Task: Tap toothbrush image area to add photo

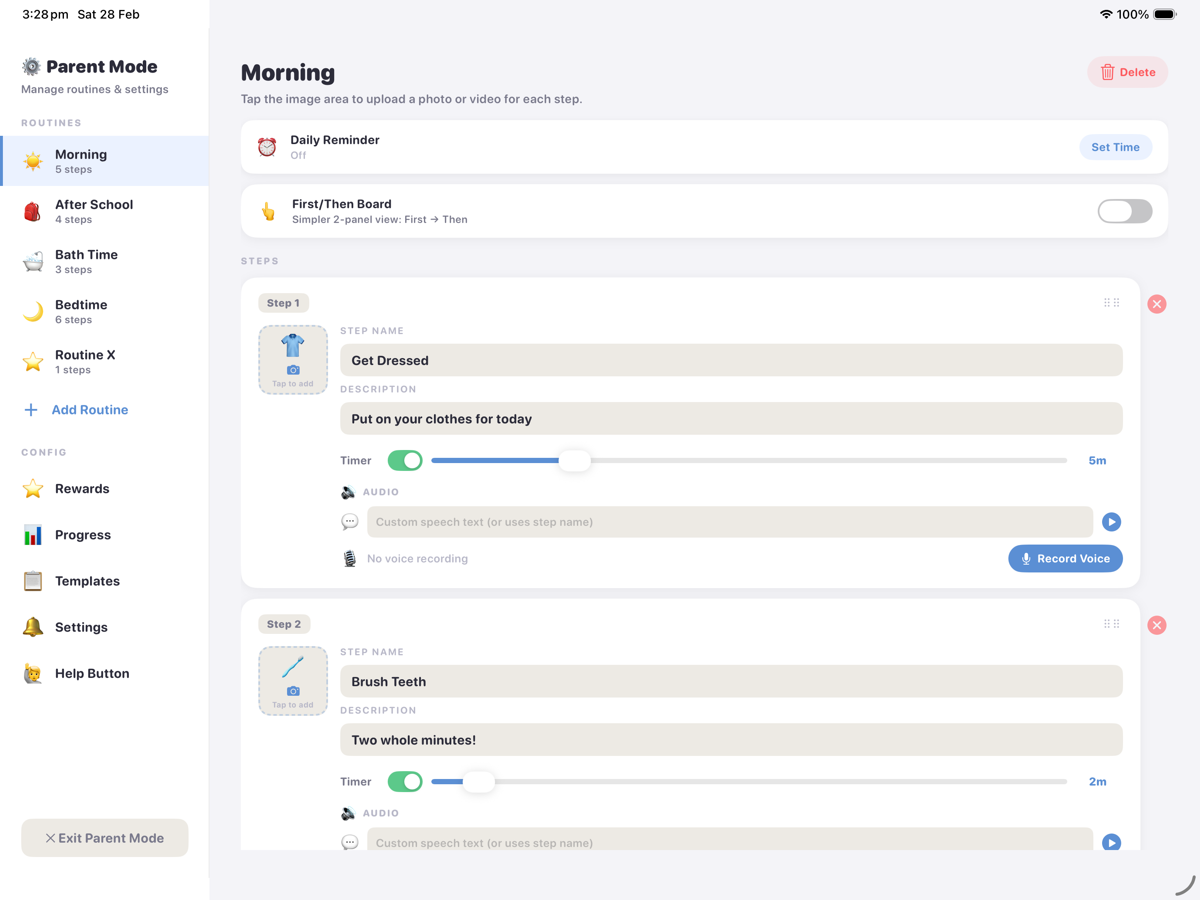Action: click(x=293, y=681)
